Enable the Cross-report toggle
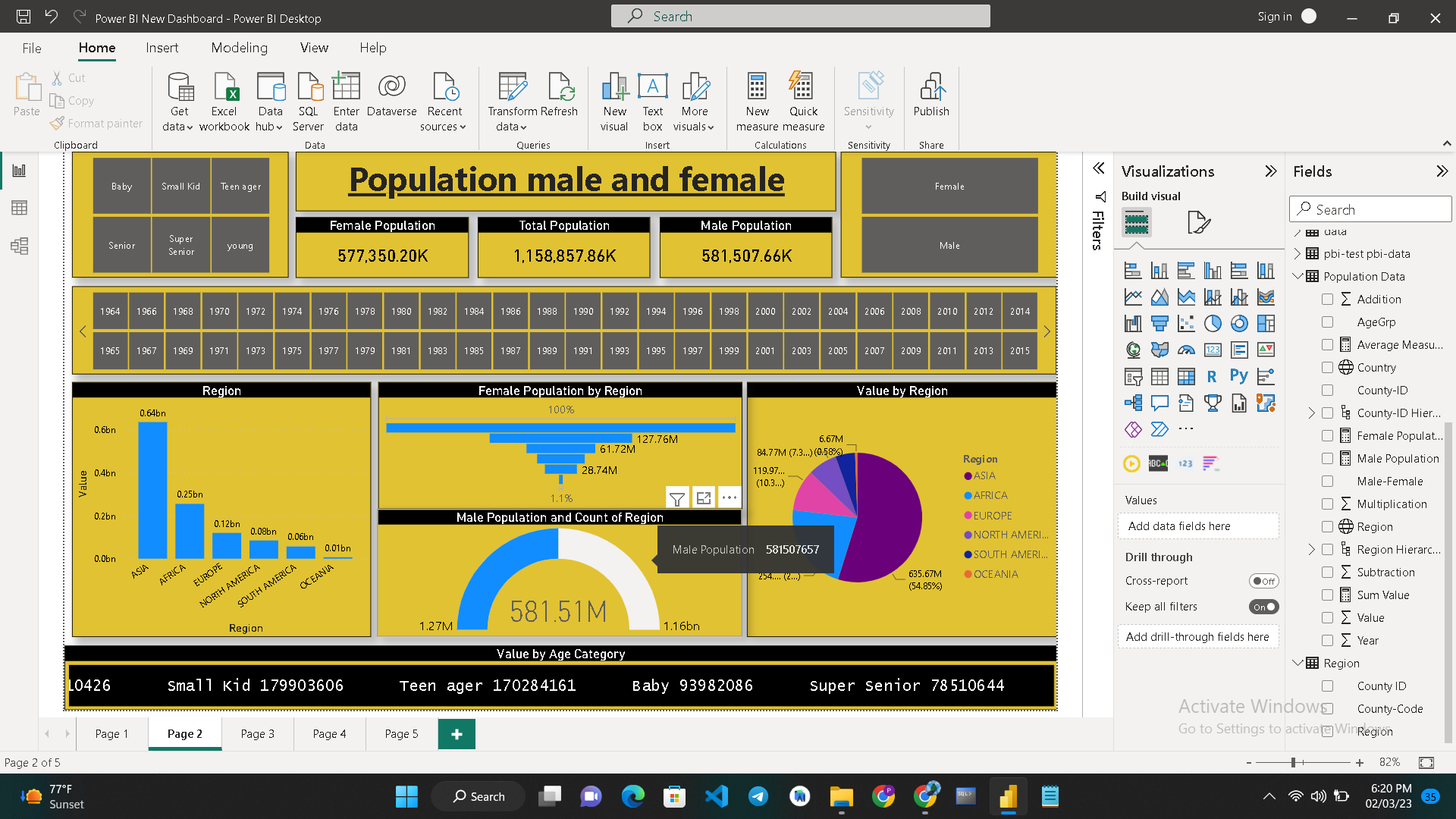 pyautogui.click(x=1263, y=581)
